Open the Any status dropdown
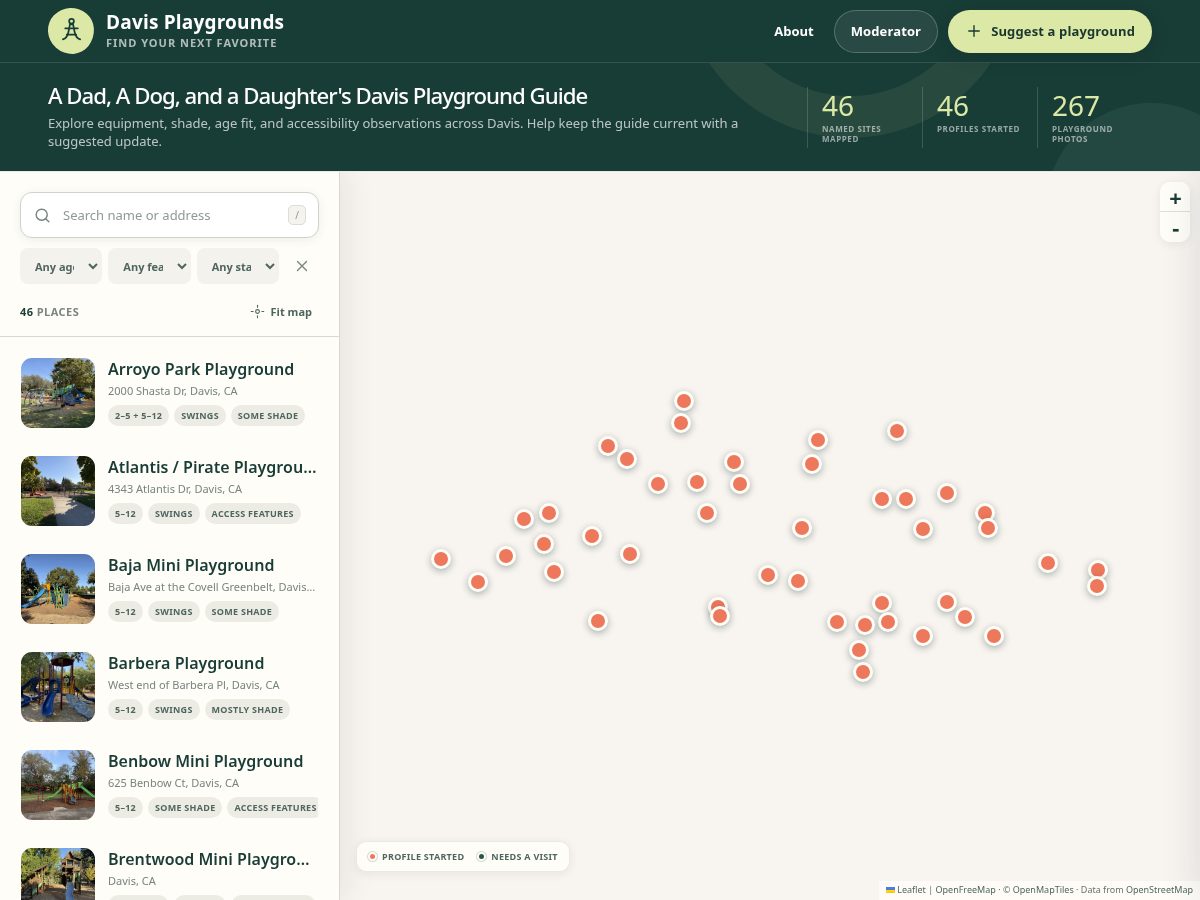 pos(238,266)
